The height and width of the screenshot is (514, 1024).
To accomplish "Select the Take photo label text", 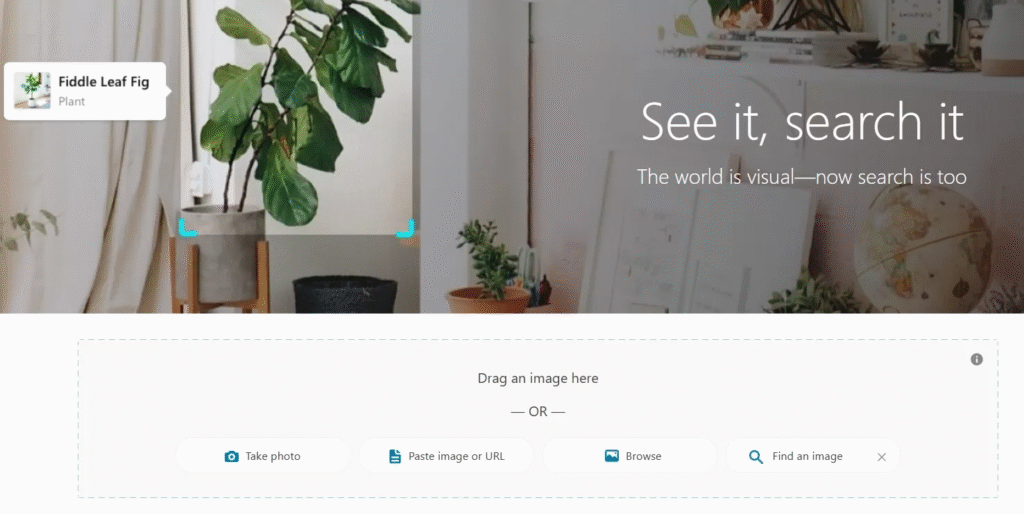I will click(x=273, y=457).
